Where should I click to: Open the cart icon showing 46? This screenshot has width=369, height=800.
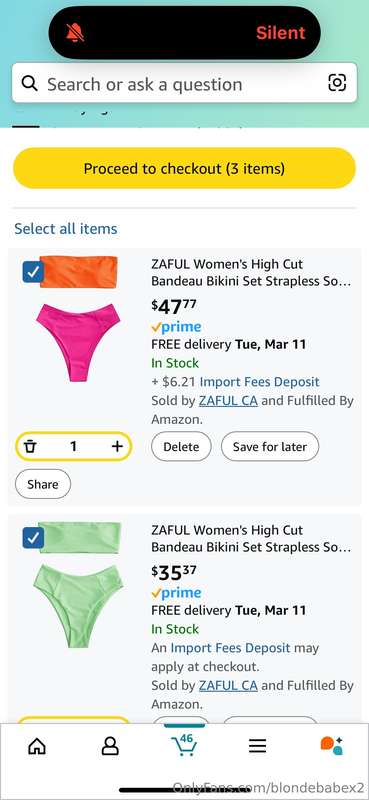pyautogui.click(x=184, y=745)
